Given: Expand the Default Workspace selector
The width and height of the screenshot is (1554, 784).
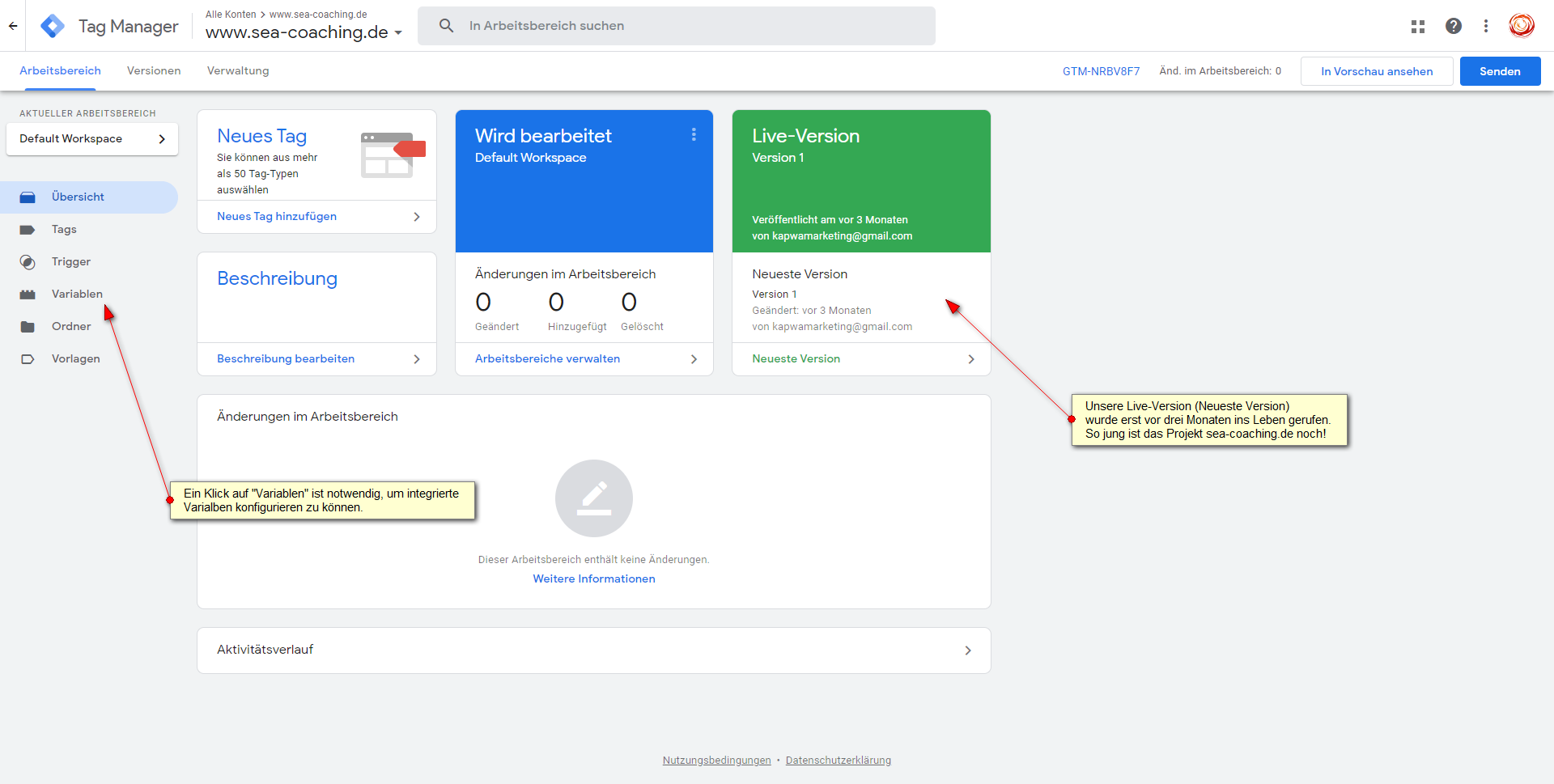Looking at the screenshot, I should pos(92,139).
